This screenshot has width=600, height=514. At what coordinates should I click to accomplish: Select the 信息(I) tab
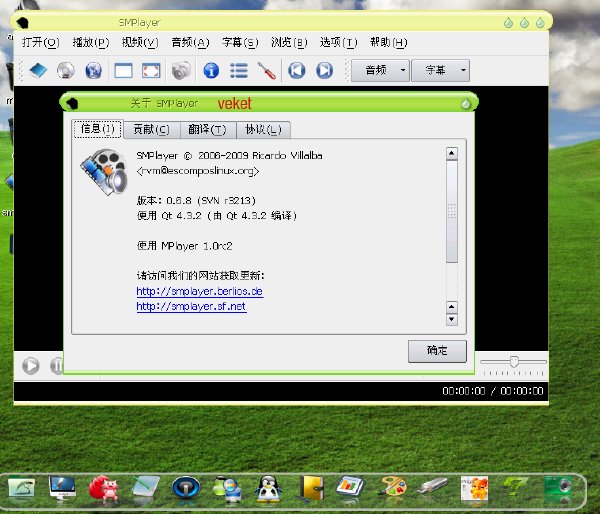tap(98, 129)
